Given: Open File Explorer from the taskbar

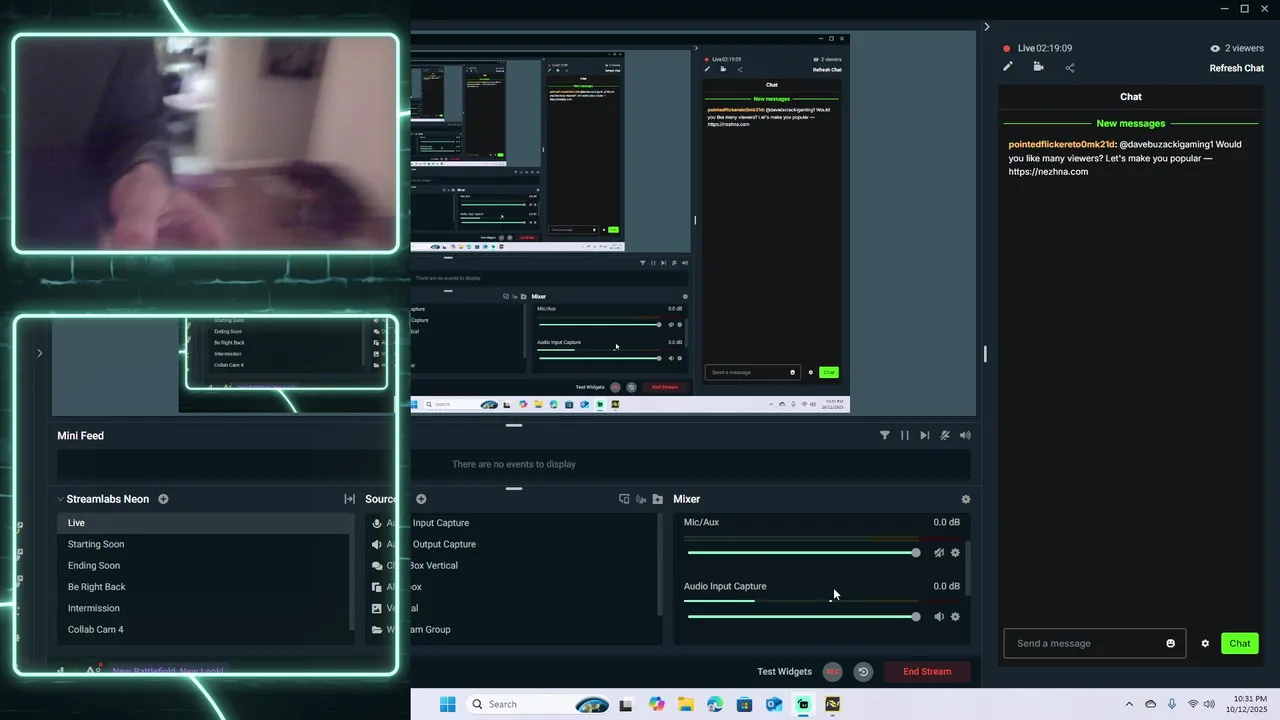Looking at the screenshot, I should coord(686,704).
